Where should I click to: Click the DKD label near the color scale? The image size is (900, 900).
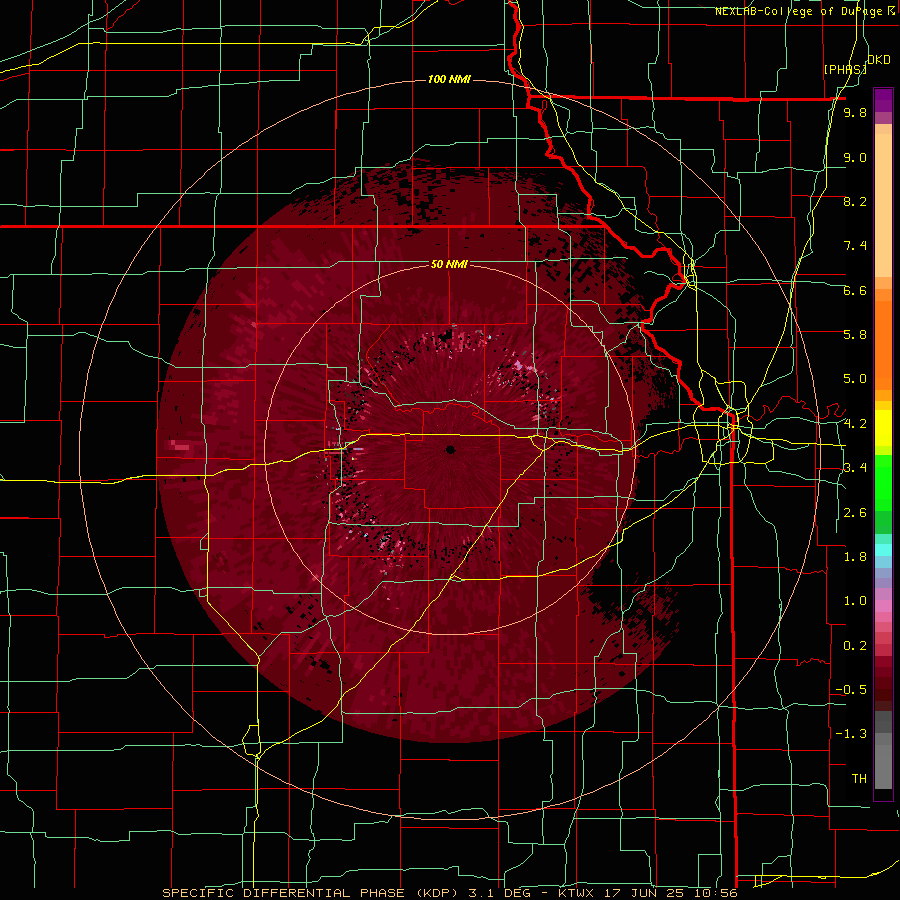click(x=879, y=60)
